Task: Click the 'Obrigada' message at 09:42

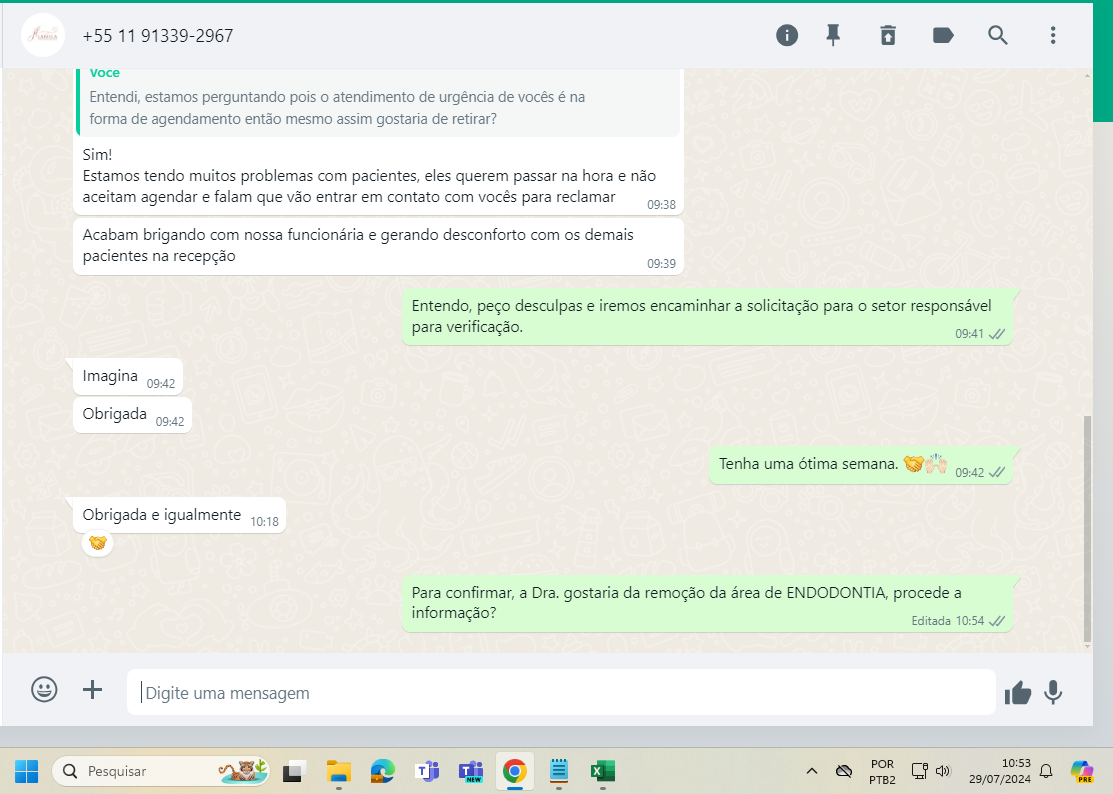Action: [x=132, y=414]
